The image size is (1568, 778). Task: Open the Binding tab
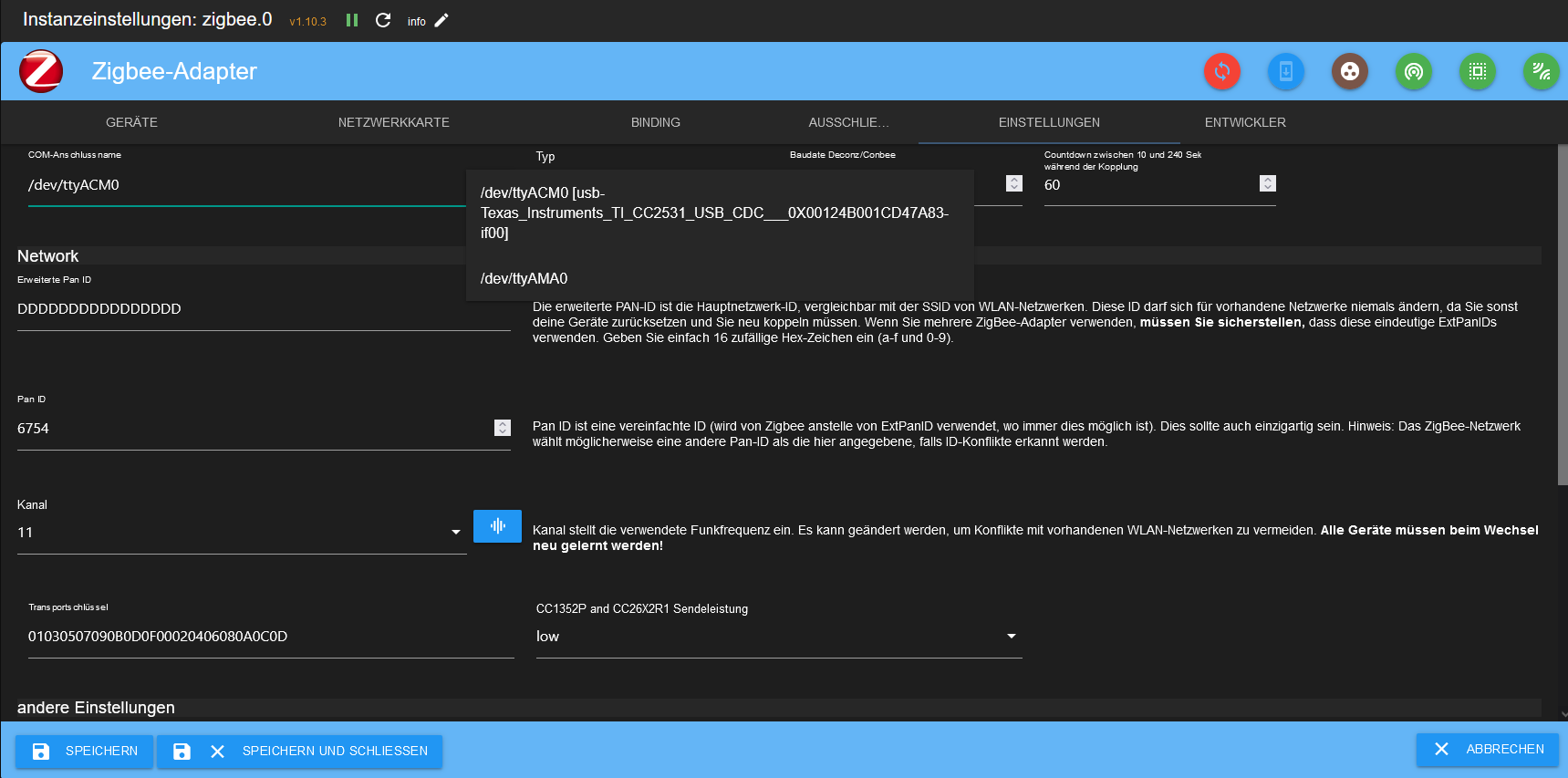(656, 122)
